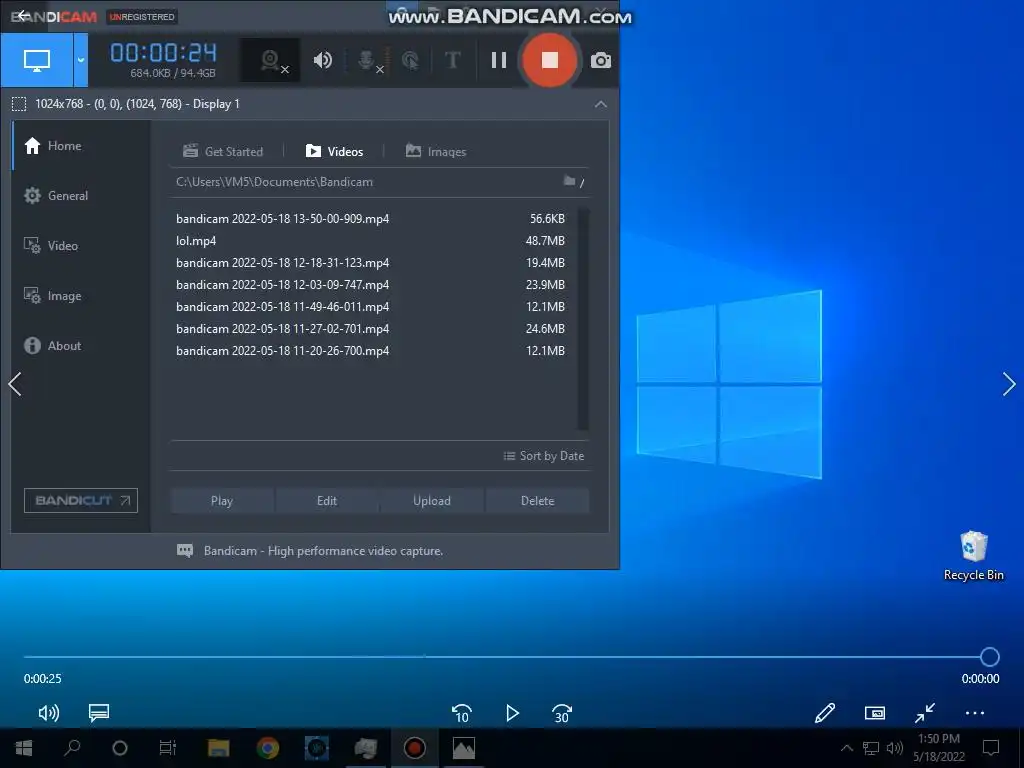Select bandicam 2022-05-18 12-03-09-747.mp4

[x=370, y=285]
